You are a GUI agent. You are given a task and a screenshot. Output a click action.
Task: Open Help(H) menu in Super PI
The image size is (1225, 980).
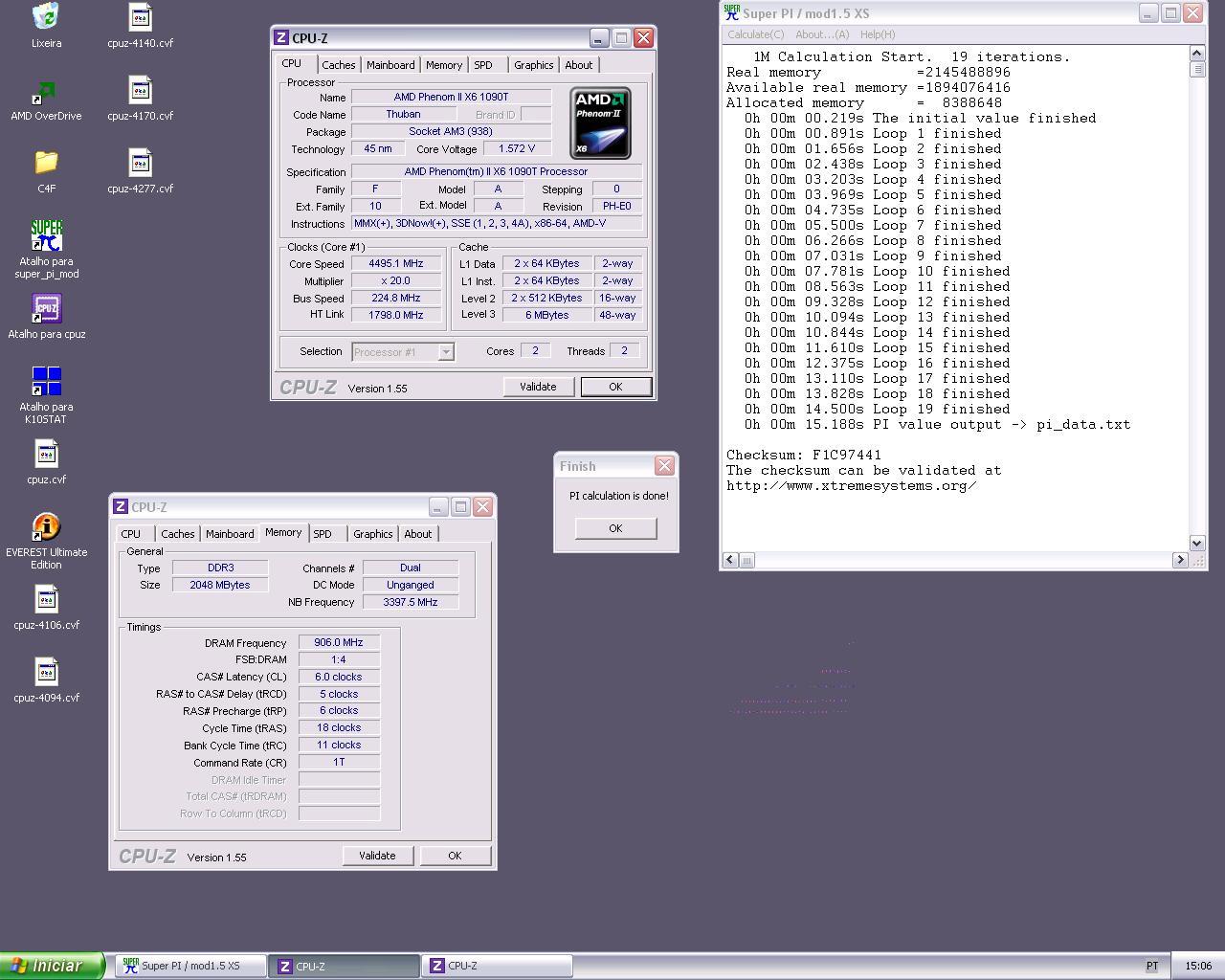(x=878, y=34)
